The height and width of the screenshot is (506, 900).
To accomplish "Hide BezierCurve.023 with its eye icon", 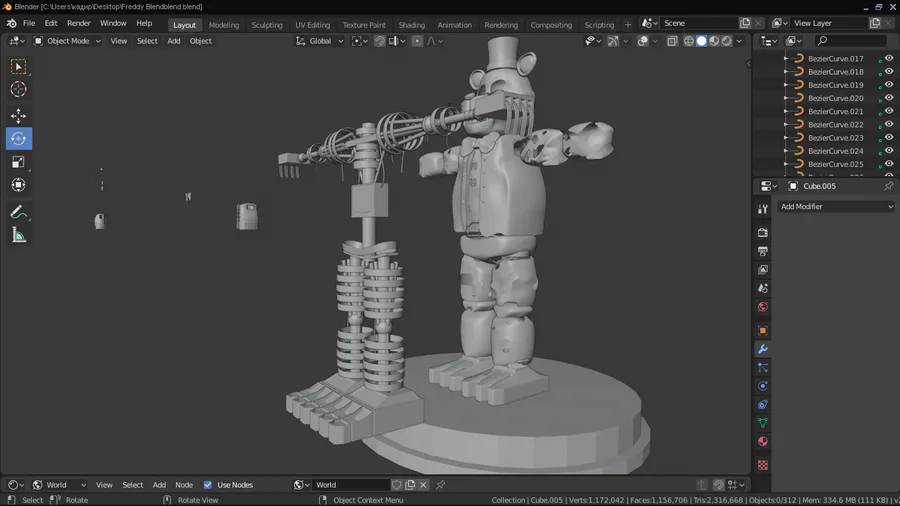I will click(x=889, y=137).
